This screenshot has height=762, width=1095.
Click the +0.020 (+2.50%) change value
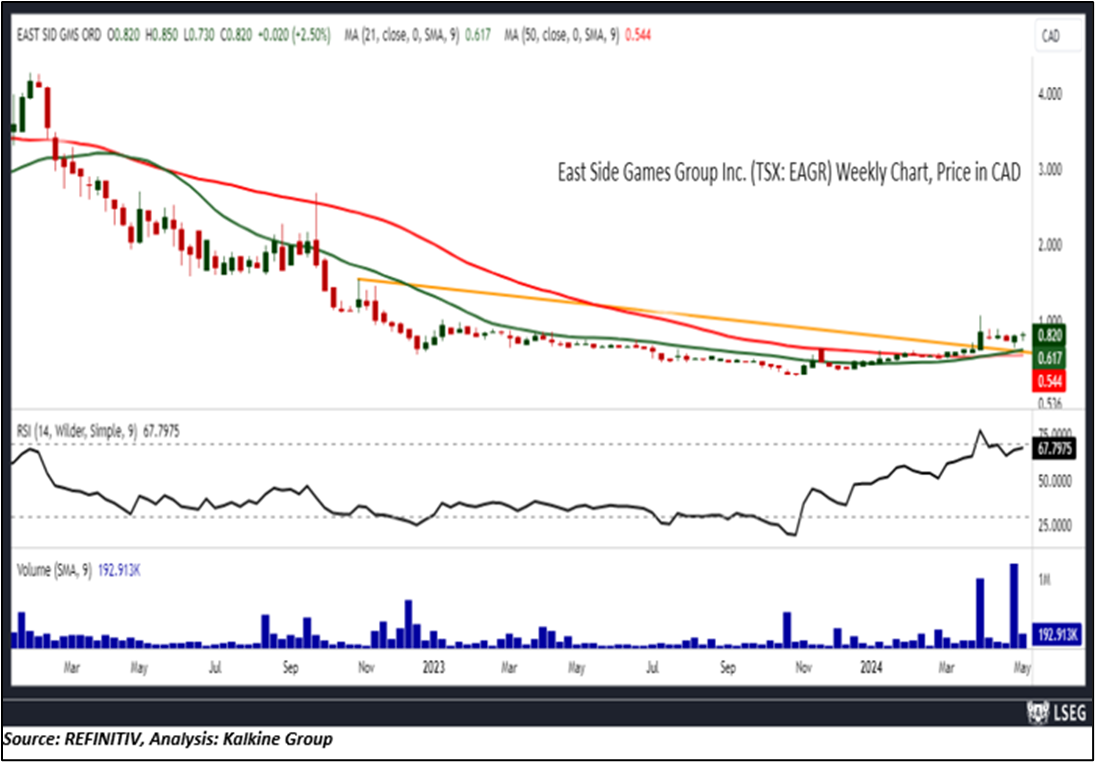(x=292, y=34)
